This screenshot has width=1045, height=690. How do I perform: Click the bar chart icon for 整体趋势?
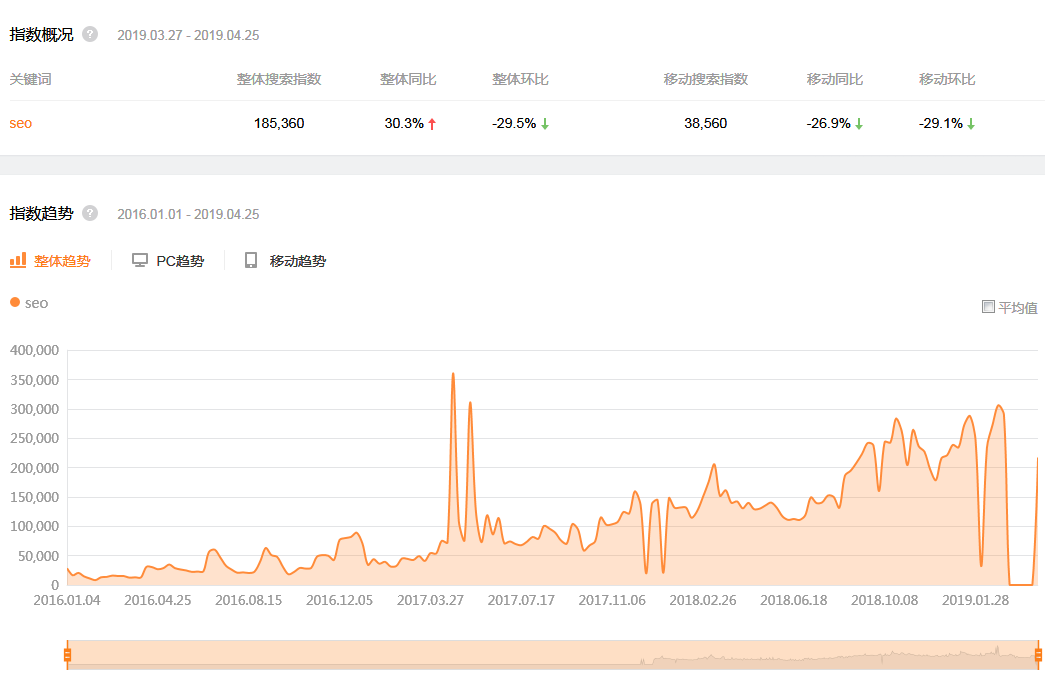[x=18, y=260]
